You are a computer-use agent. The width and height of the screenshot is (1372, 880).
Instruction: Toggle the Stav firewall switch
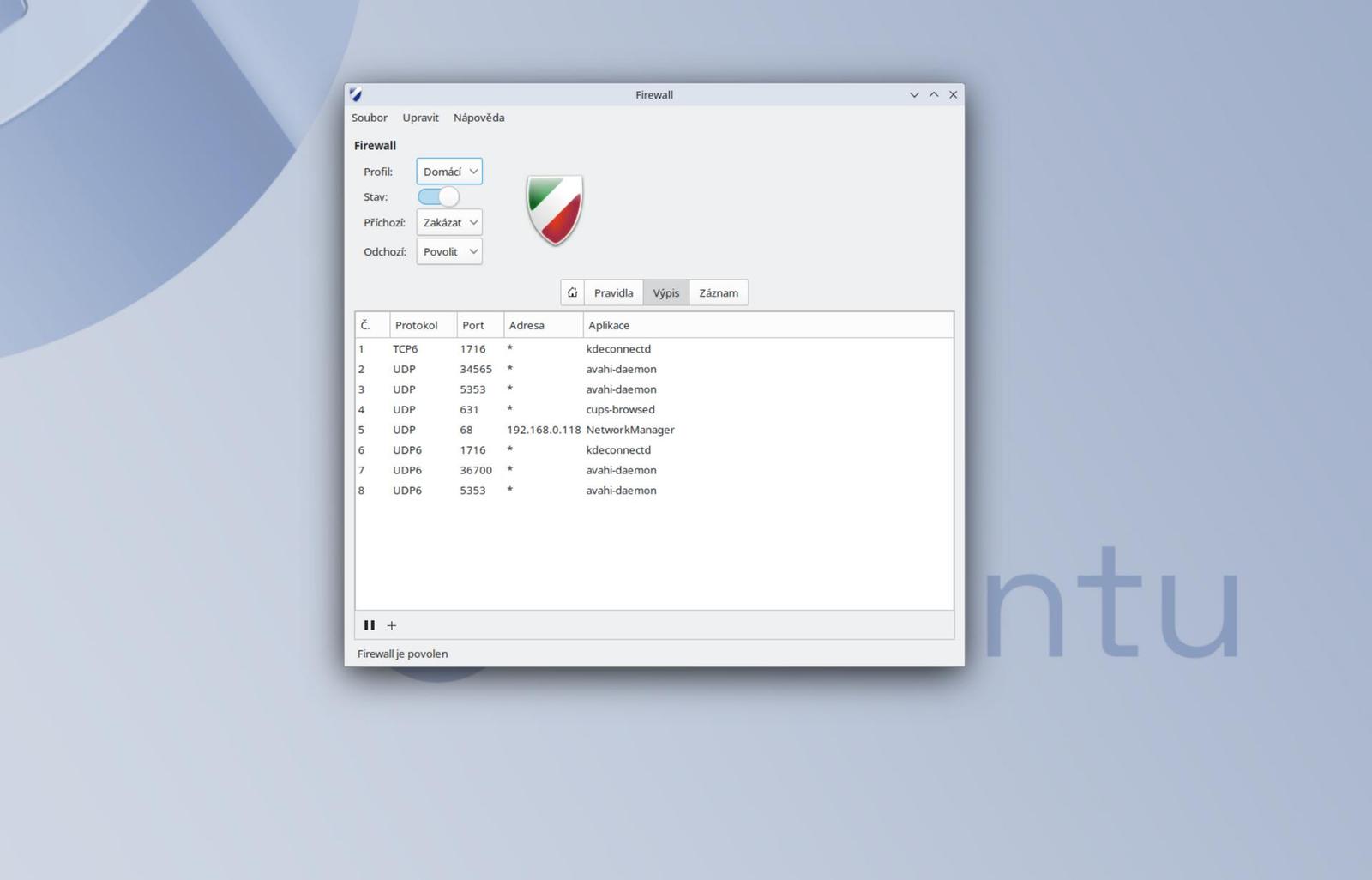pos(438,196)
